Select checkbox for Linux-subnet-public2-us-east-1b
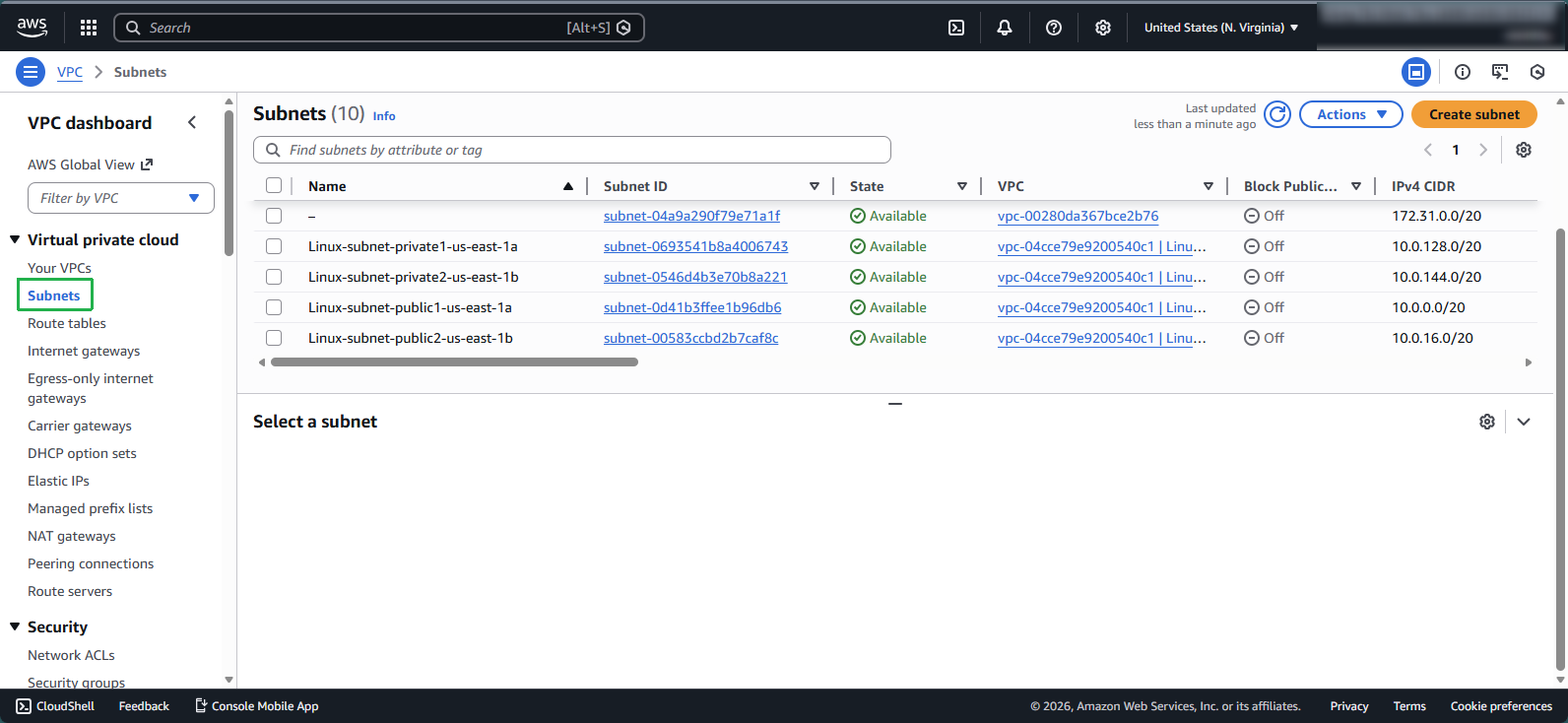 click(x=274, y=338)
